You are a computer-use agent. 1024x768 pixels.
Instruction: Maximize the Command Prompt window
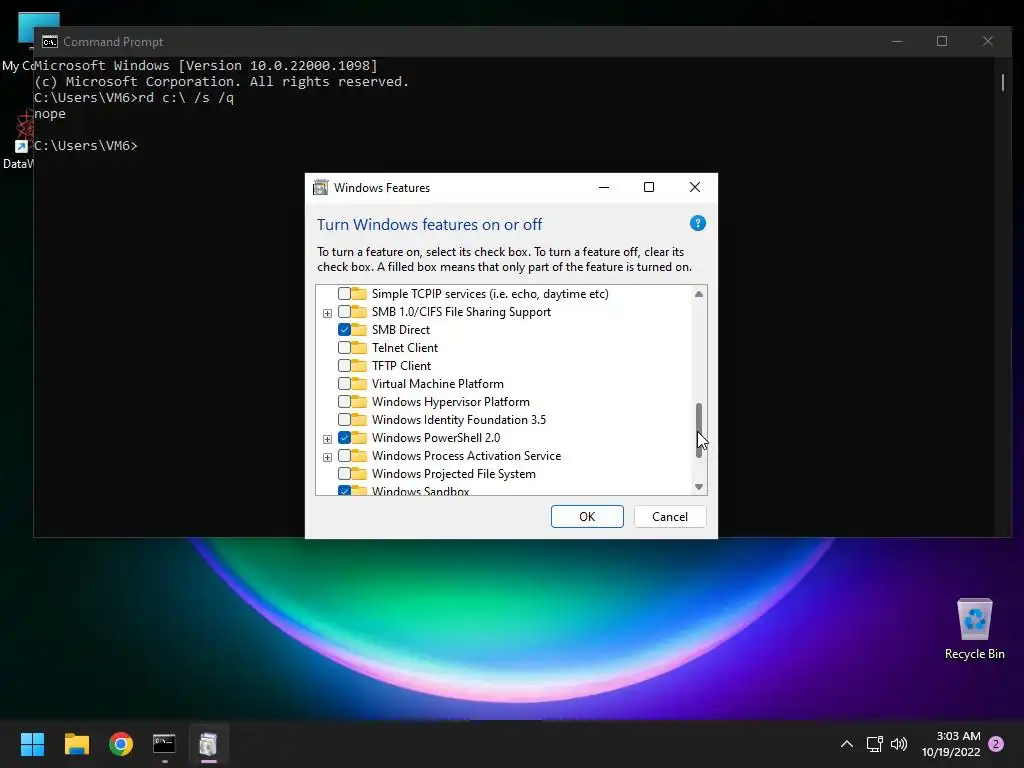tap(942, 41)
